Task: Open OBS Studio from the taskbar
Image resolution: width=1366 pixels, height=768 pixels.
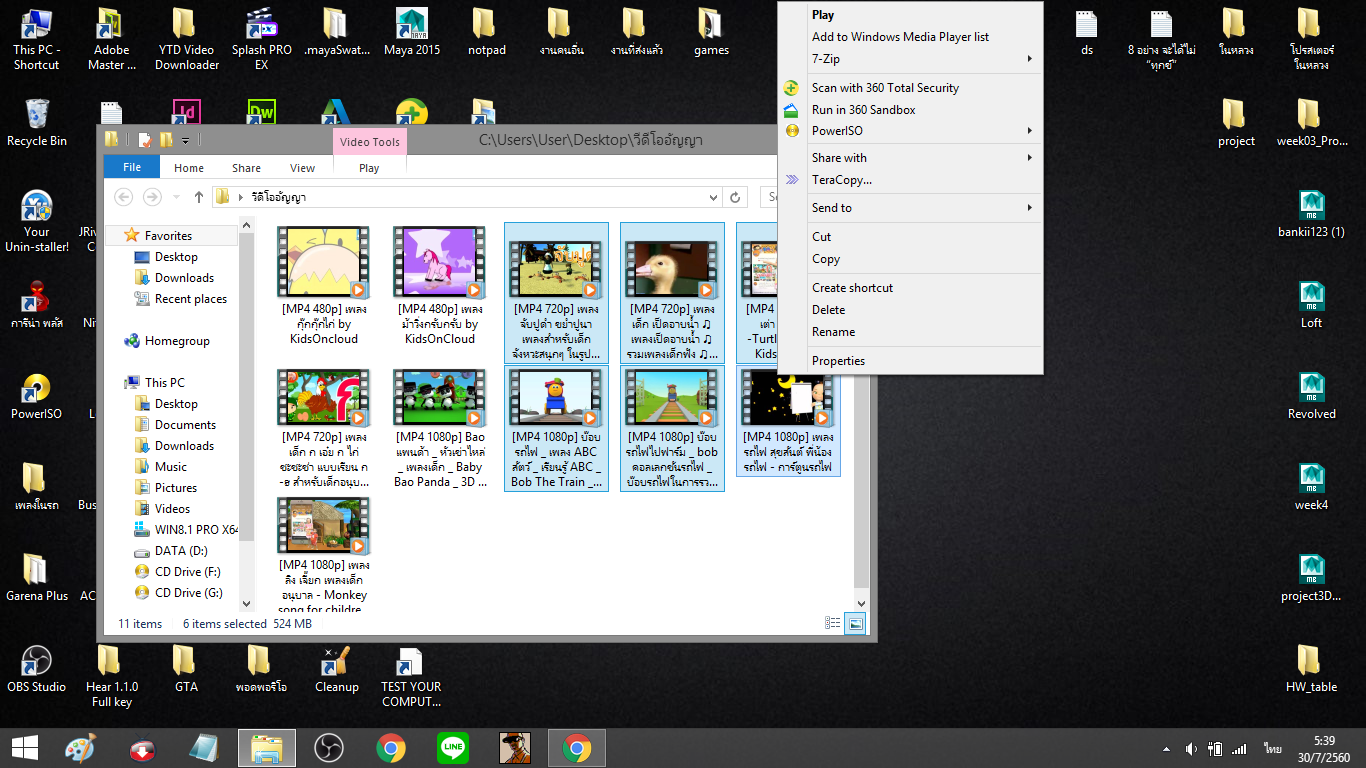Action: [328, 748]
